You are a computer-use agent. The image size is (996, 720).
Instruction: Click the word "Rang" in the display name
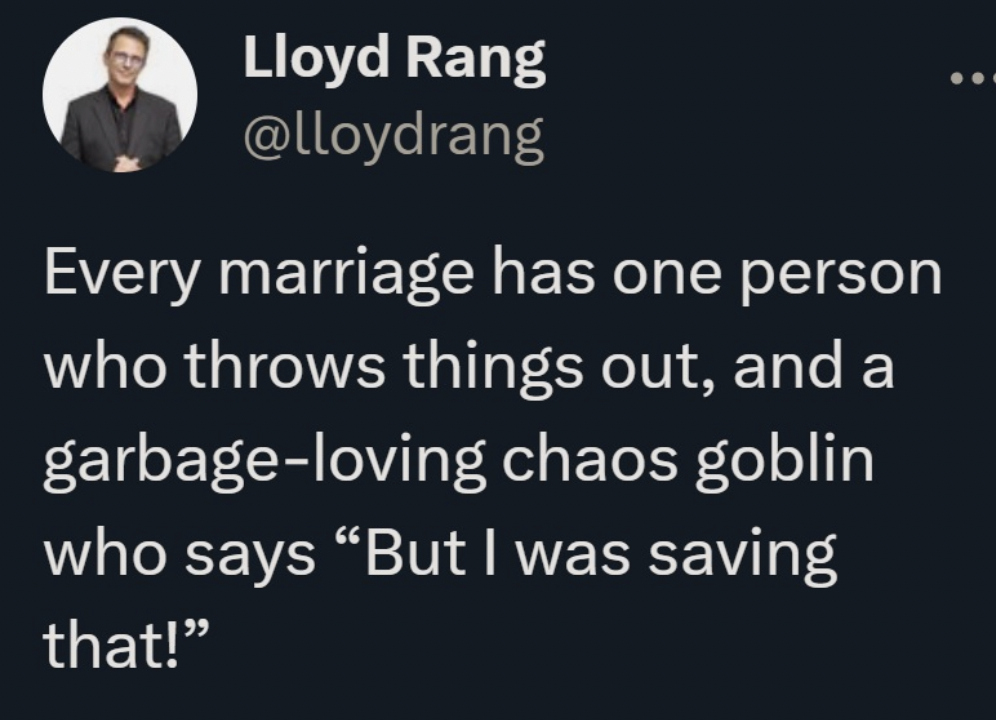point(476,58)
